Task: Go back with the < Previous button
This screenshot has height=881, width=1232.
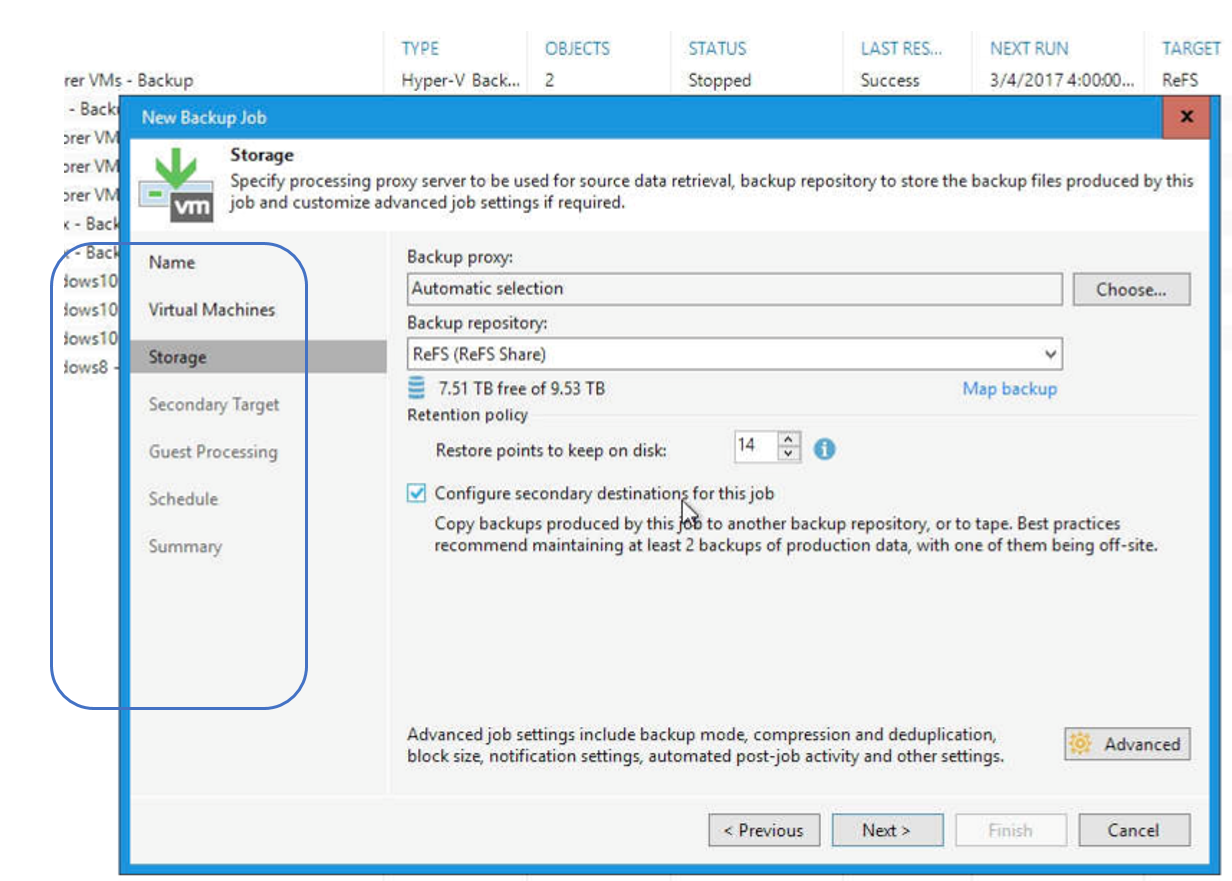Action: tap(764, 830)
